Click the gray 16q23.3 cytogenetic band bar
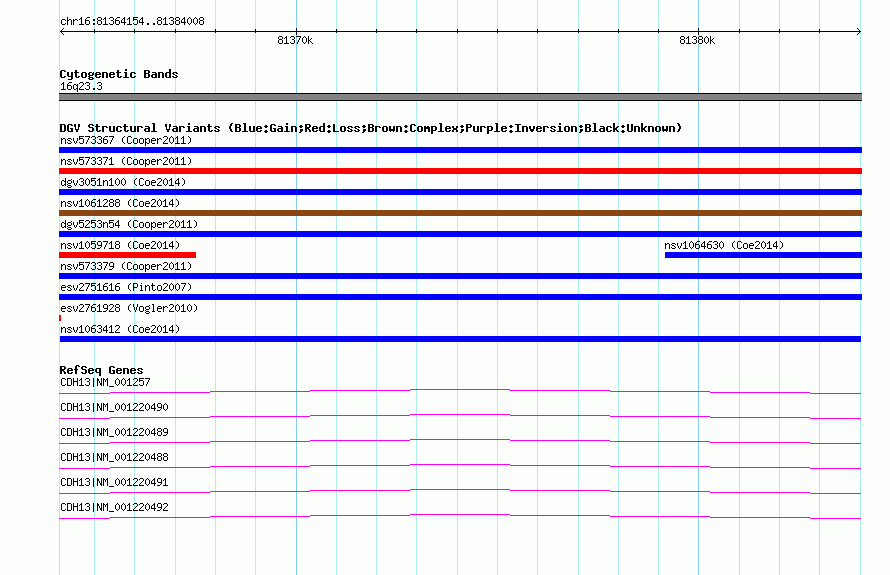 460,97
